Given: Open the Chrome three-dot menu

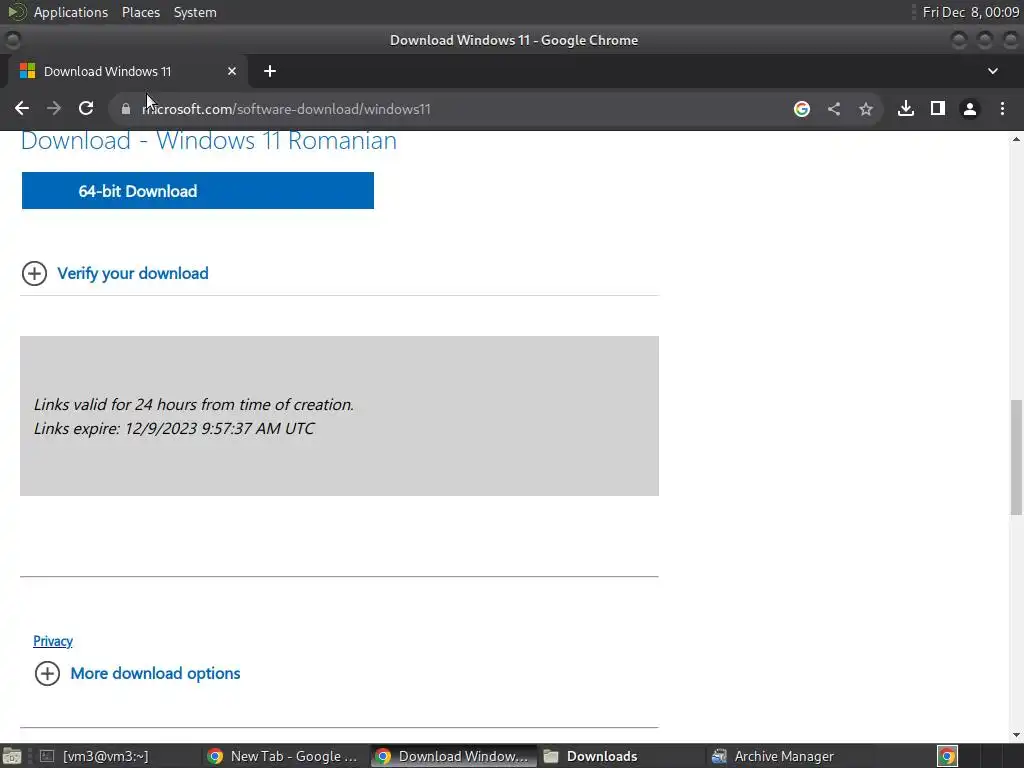Looking at the screenshot, I should click(1002, 108).
